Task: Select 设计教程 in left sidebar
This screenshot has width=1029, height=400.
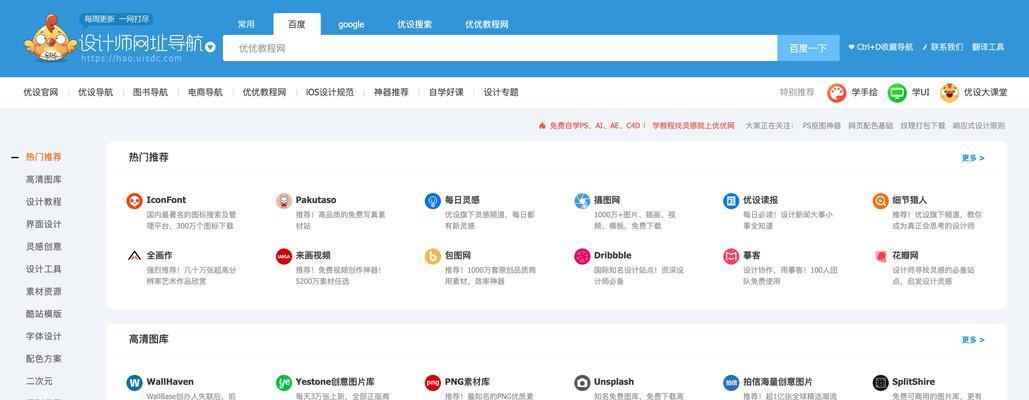Action: click(x=43, y=202)
